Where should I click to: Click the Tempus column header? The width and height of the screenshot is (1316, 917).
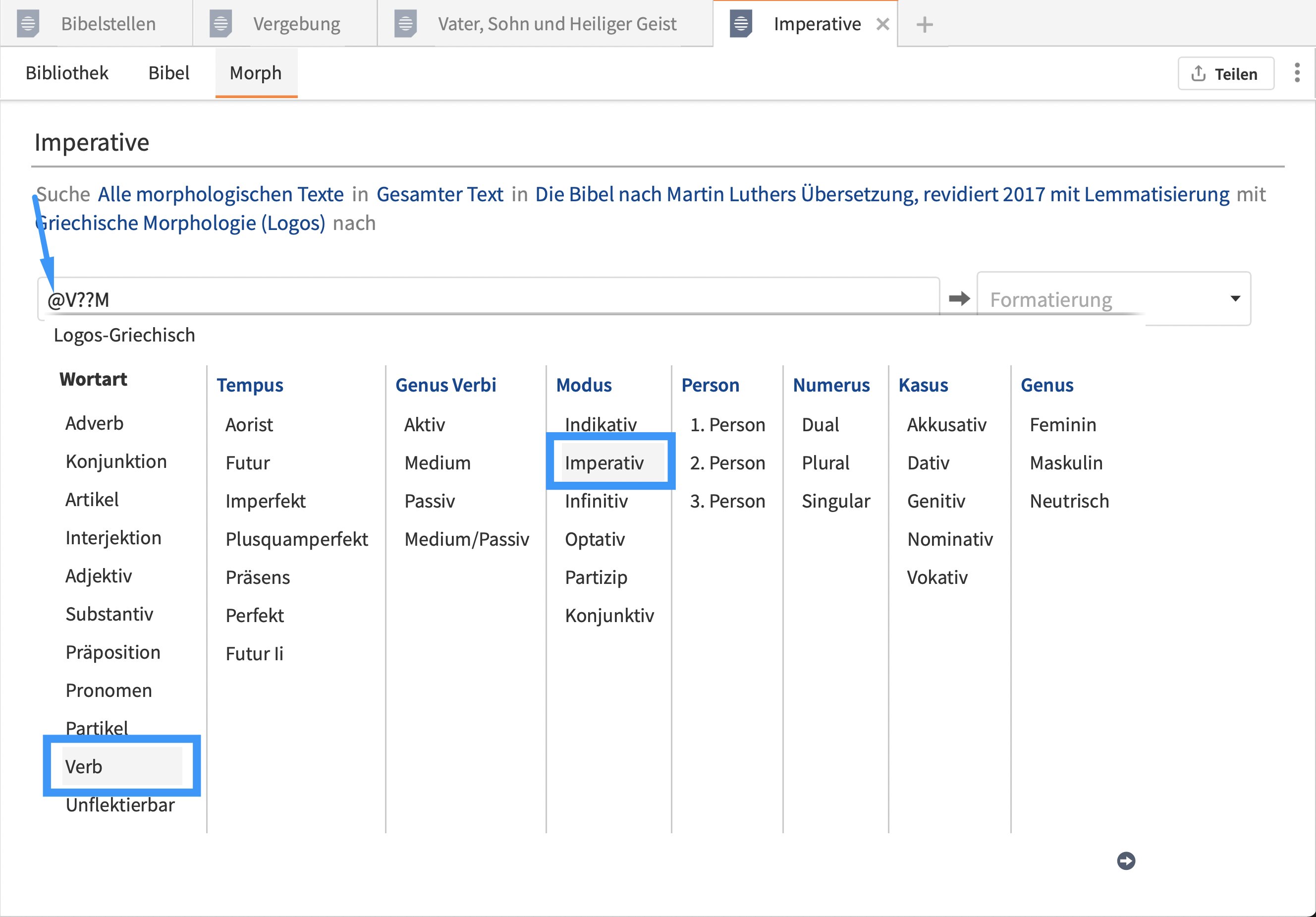pyautogui.click(x=250, y=385)
